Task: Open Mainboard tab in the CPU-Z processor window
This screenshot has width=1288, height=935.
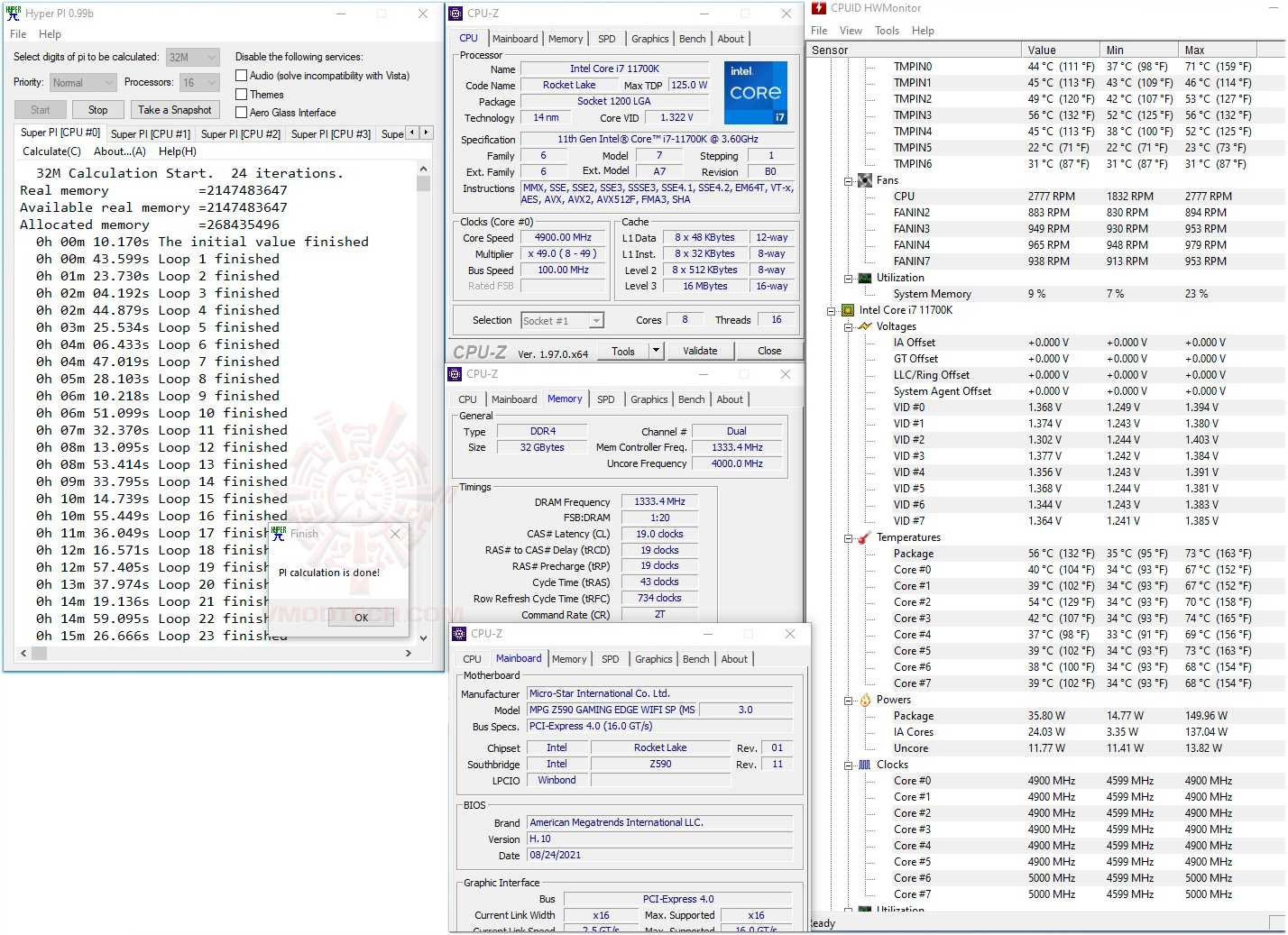Action: (x=515, y=39)
